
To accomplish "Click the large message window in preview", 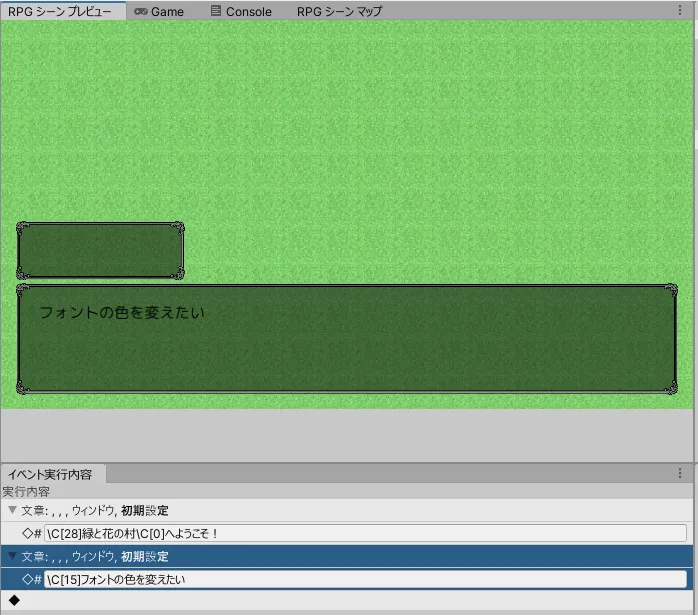I will click(347, 339).
